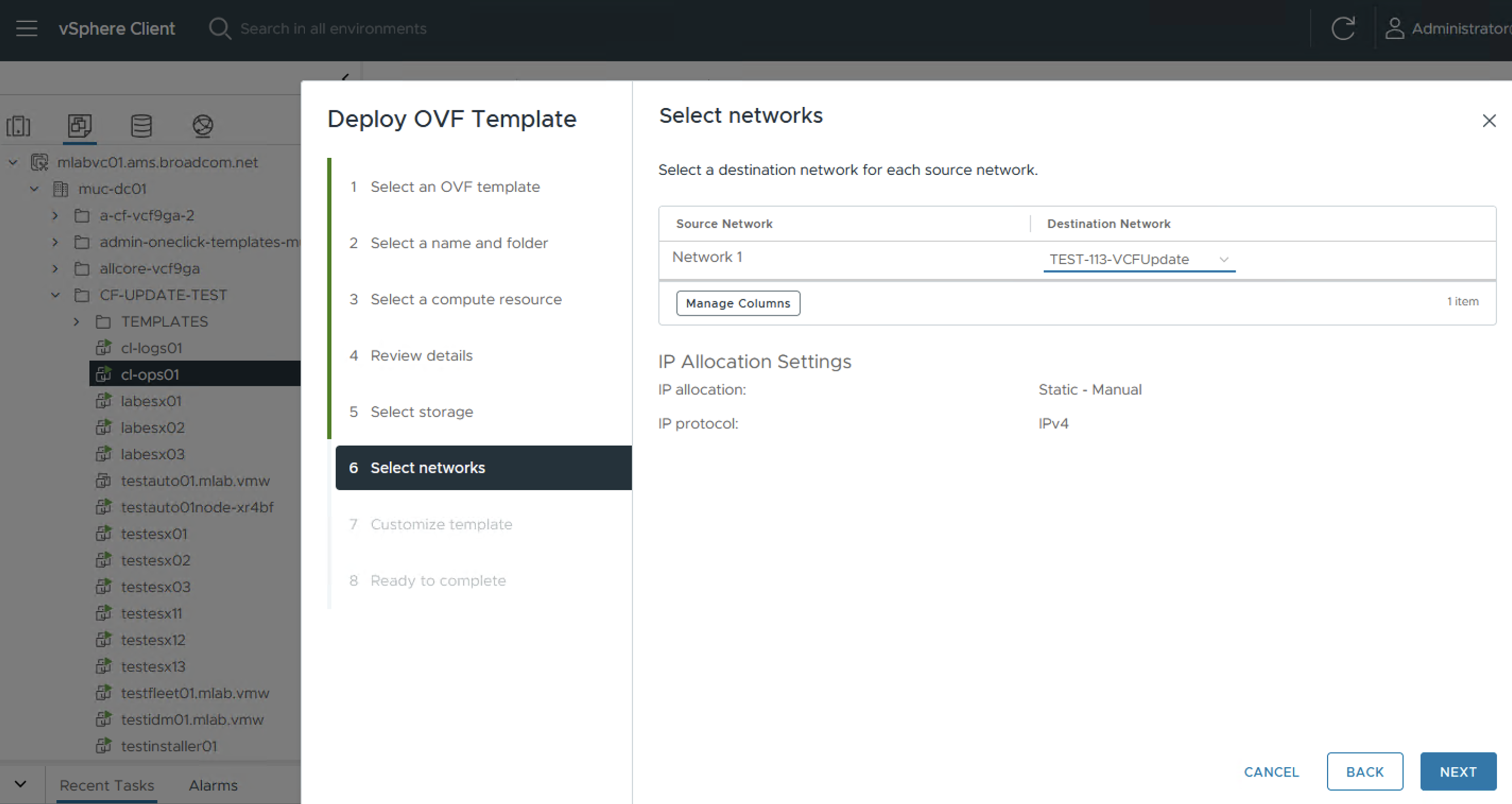This screenshot has height=804, width=1512.
Task: Switch to VMs and Templates view icon
Action: [80, 126]
